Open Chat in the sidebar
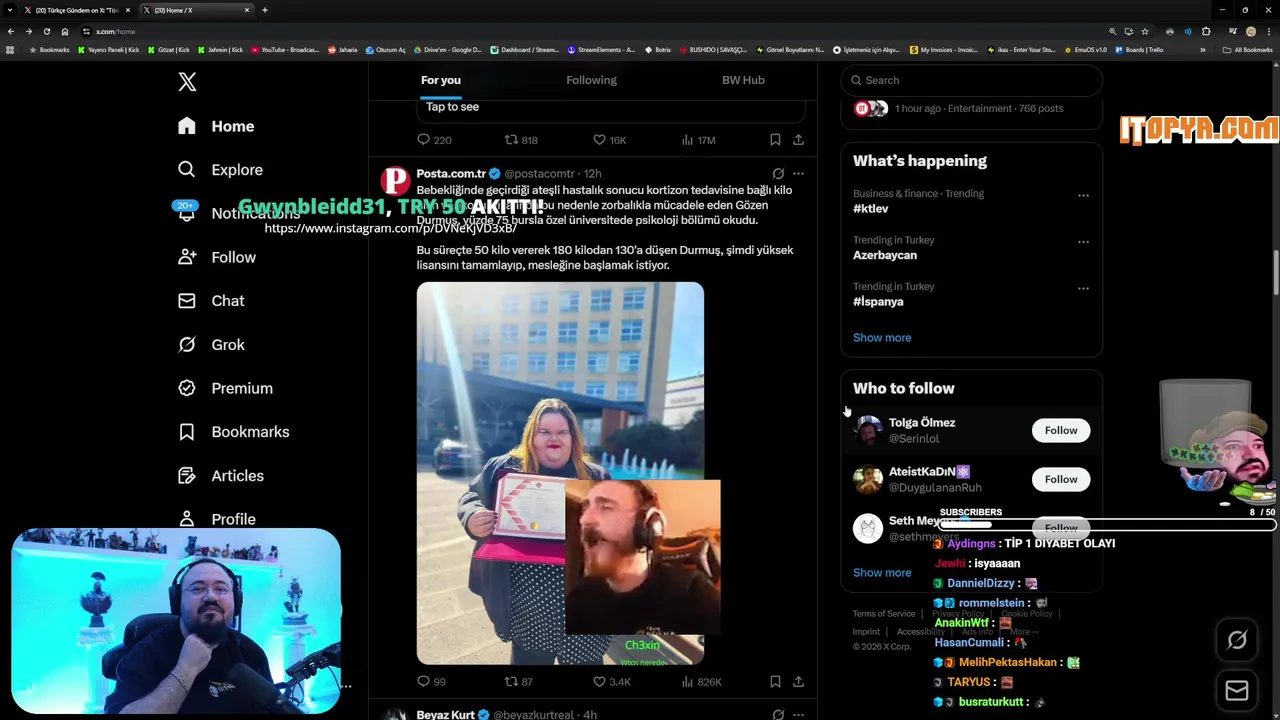 [211, 301]
